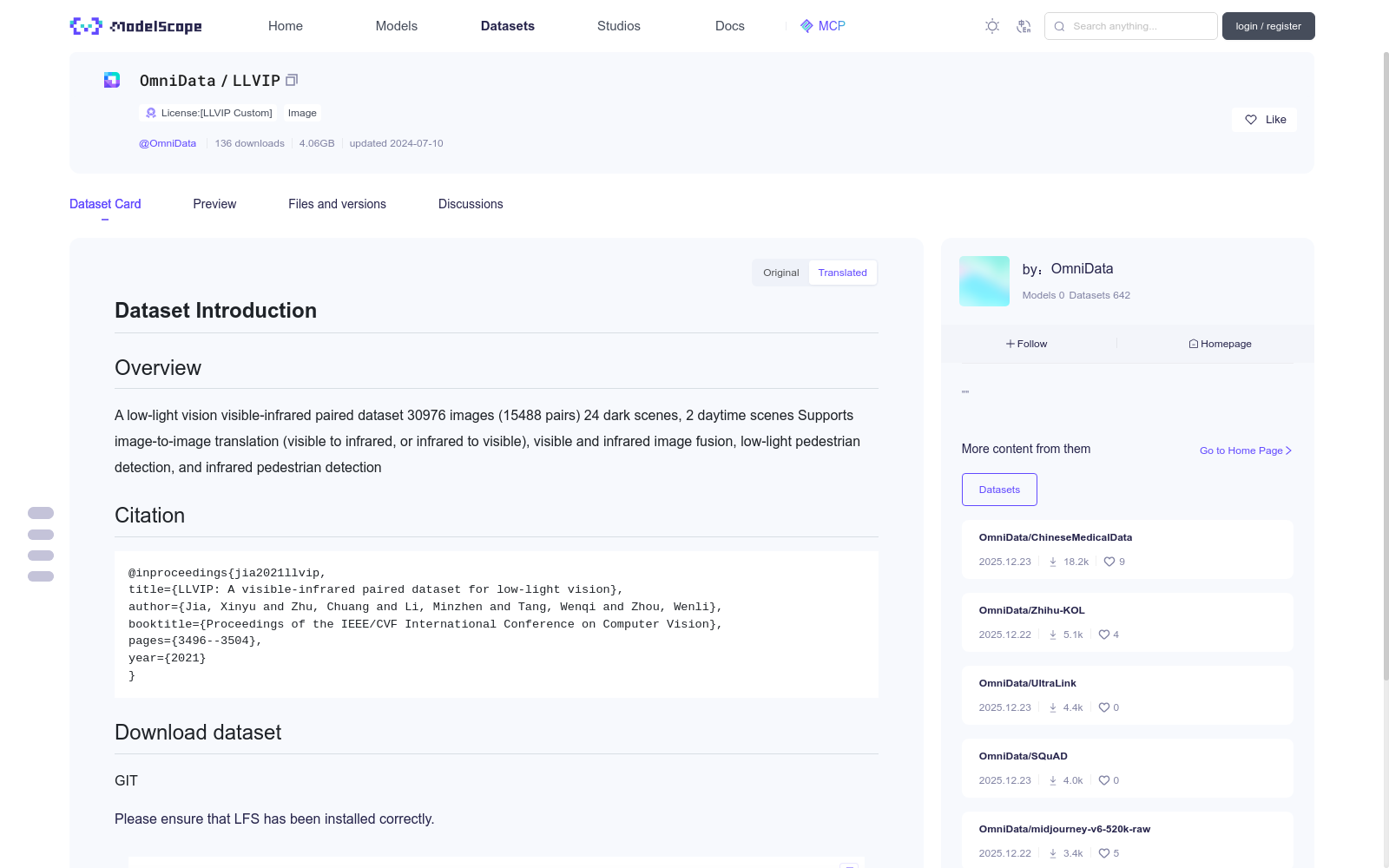
Task: Click the Image tag
Action: pos(302,113)
